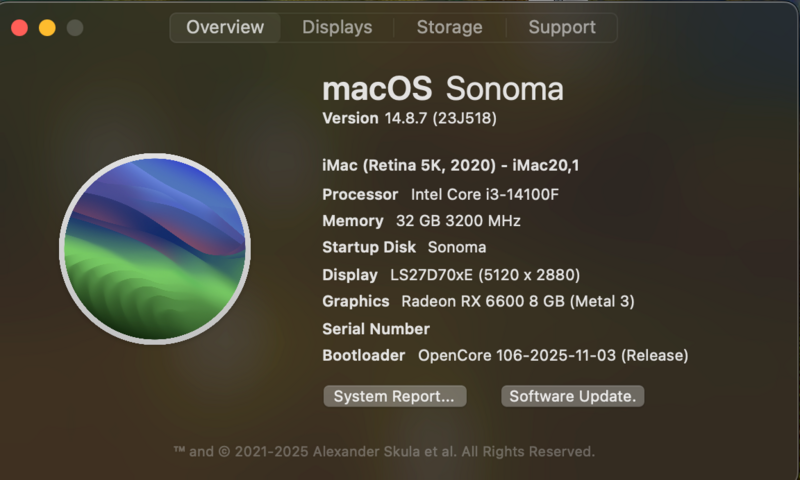
Task: Click the LS27D70xE display entry
Action: tap(485, 275)
